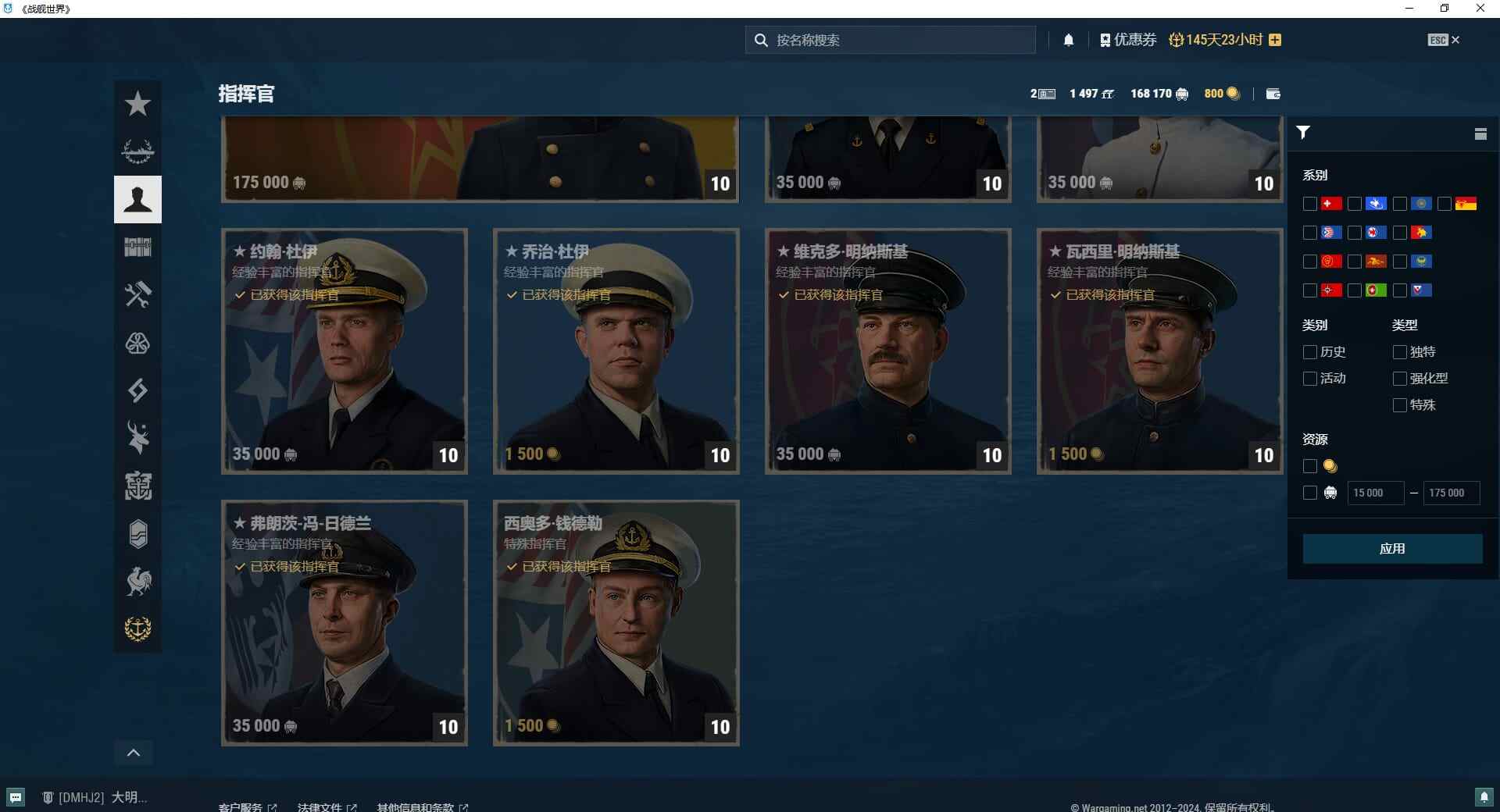1500x812 pixels.
Task: Click the filter funnel icon
Action: (1303, 133)
